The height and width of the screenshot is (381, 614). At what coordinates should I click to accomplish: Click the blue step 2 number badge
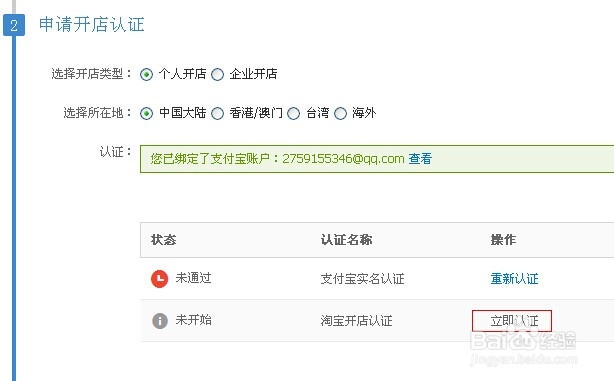coord(14,25)
